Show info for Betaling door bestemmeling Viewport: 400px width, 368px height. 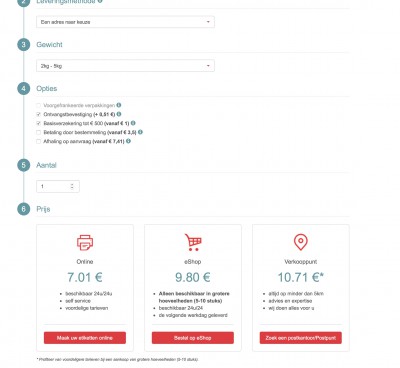point(140,132)
